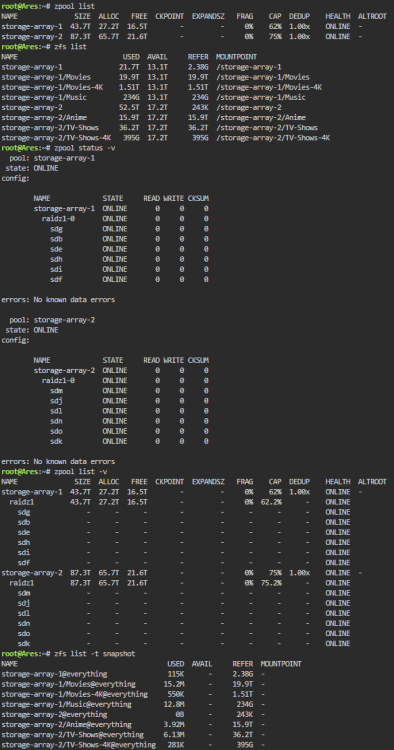Screen dimensions: 394x750
Task: Click the '3.92M' snapshot used value
Action: [x=174, y=725]
